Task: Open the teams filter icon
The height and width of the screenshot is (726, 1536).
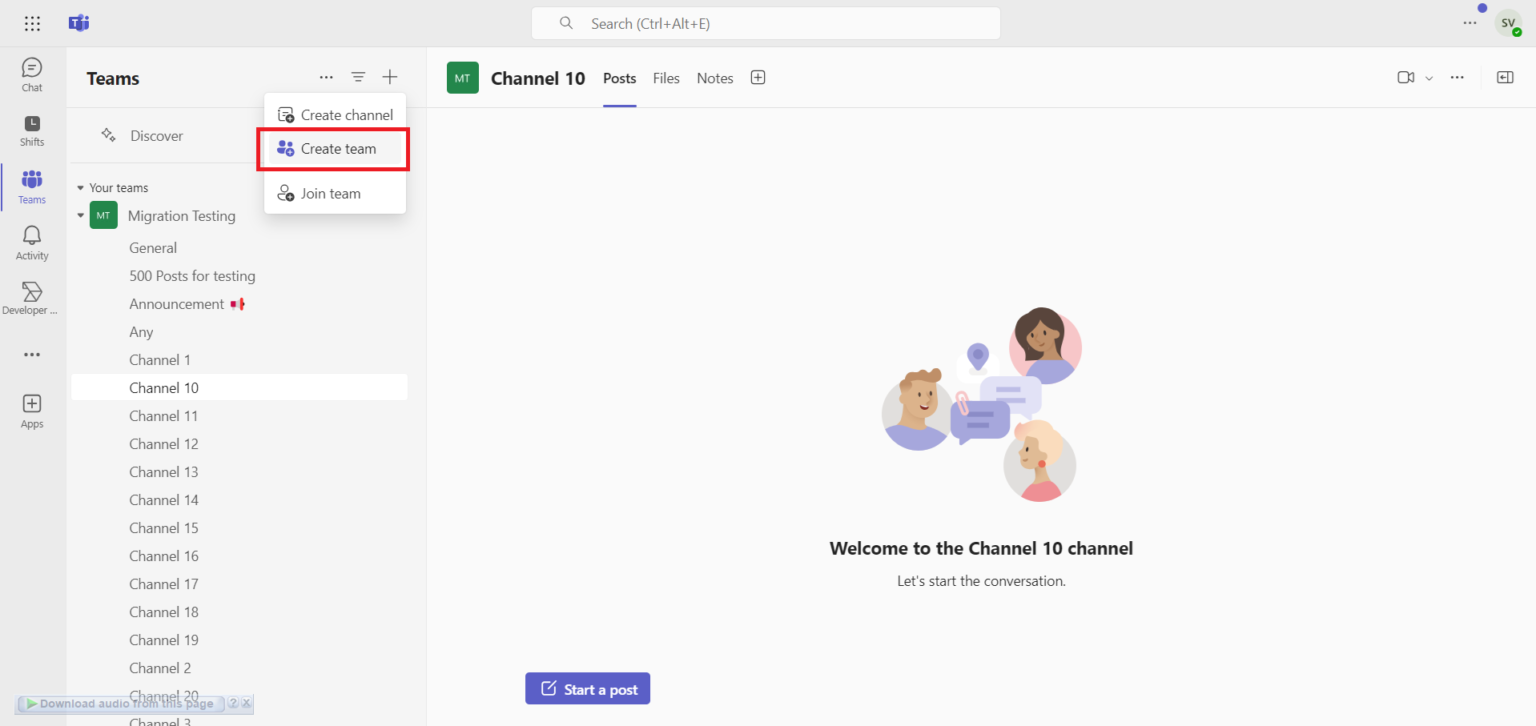Action: (358, 76)
